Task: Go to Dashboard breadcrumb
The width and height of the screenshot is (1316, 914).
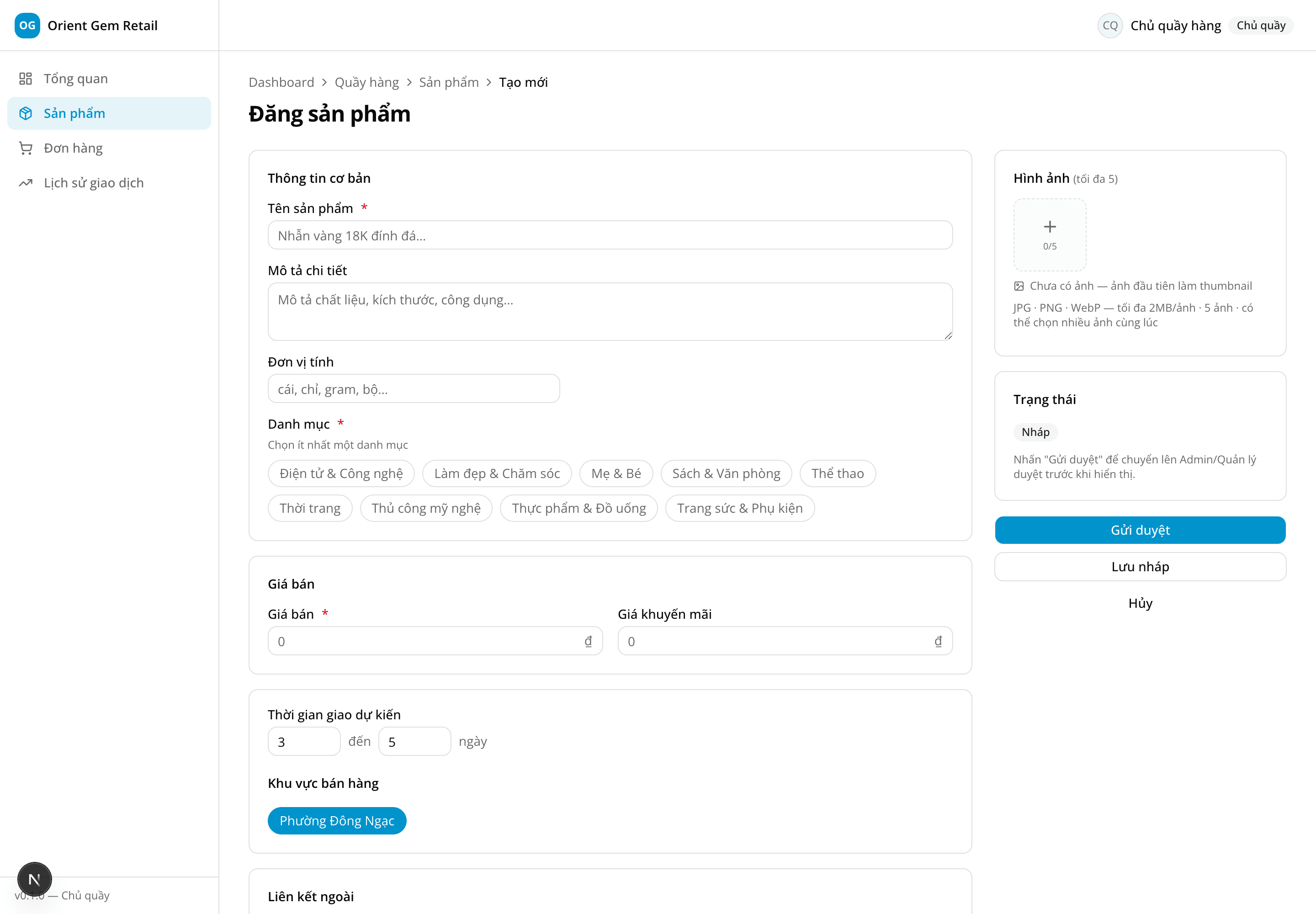Action: pyautogui.click(x=281, y=82)
